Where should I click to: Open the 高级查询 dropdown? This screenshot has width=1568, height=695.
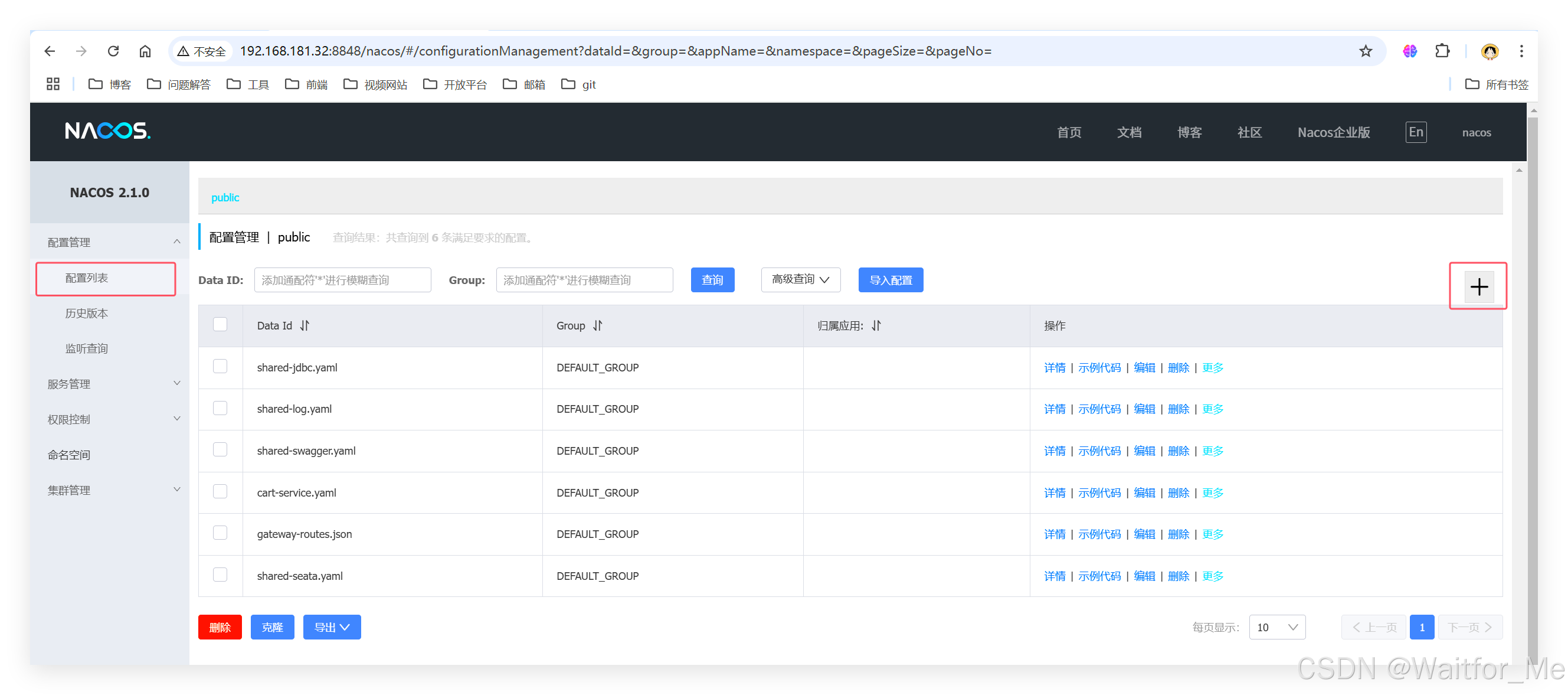(800, 279)
